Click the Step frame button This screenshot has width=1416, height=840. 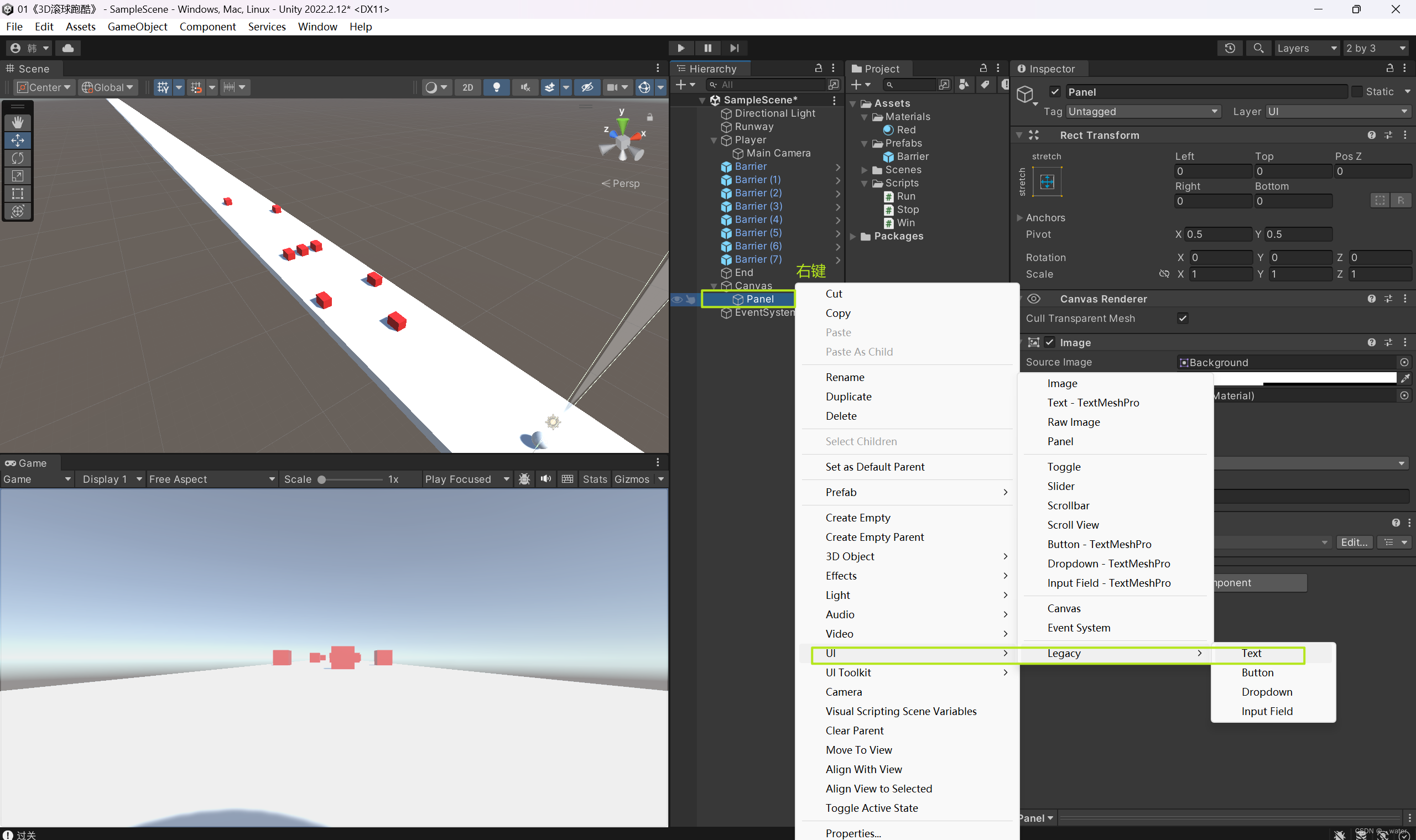[x=735, y=48]
